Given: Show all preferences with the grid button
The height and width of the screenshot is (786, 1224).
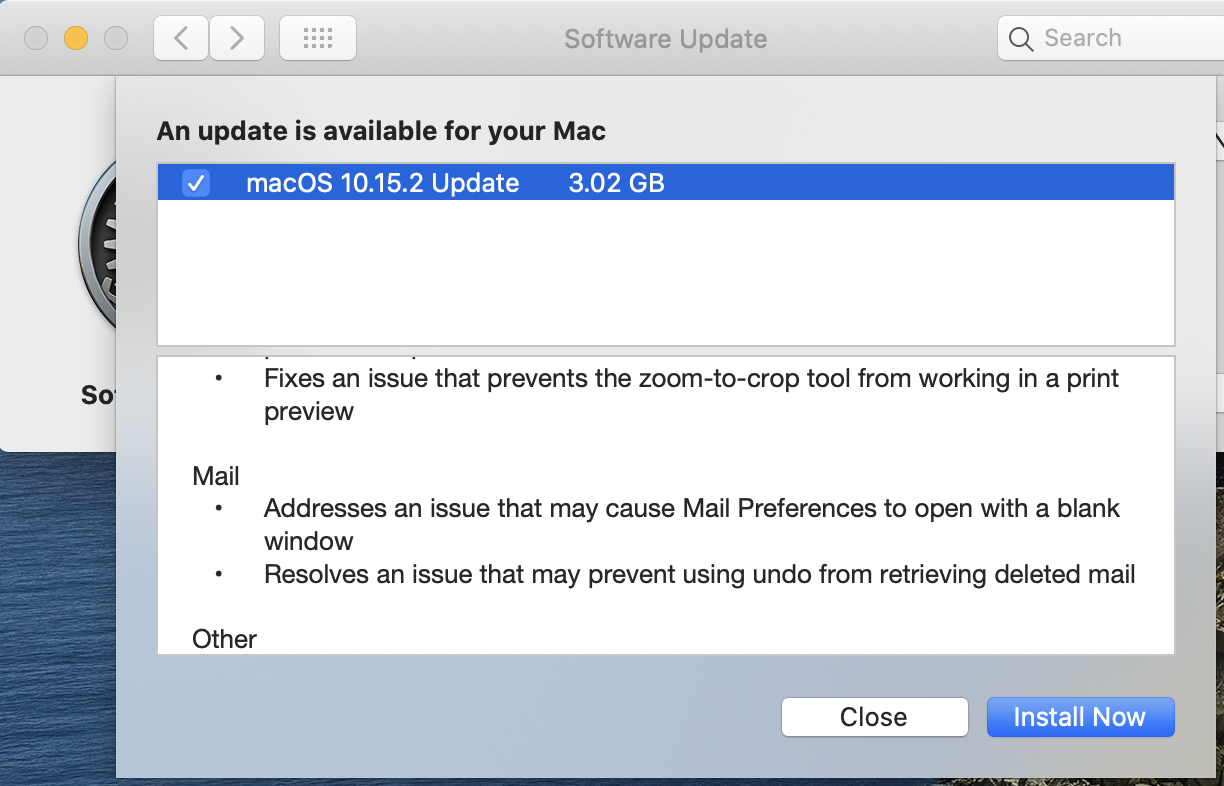Looking at the screenshot, I should (317, 39).
